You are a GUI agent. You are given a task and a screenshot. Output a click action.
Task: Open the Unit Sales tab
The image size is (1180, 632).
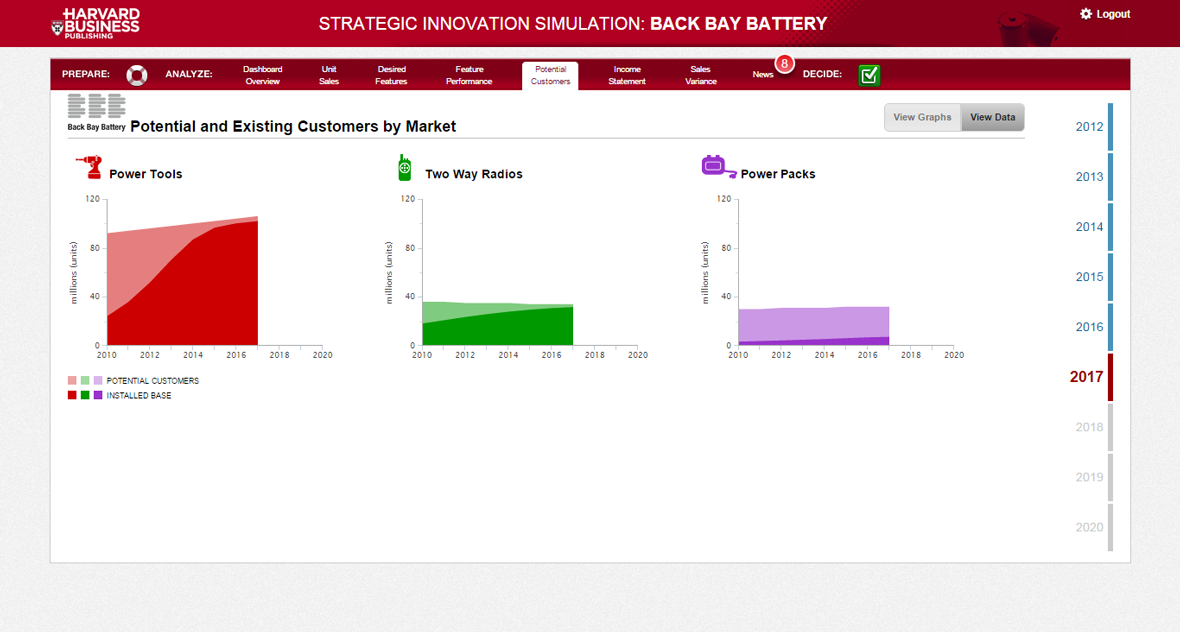coord(329,75)
